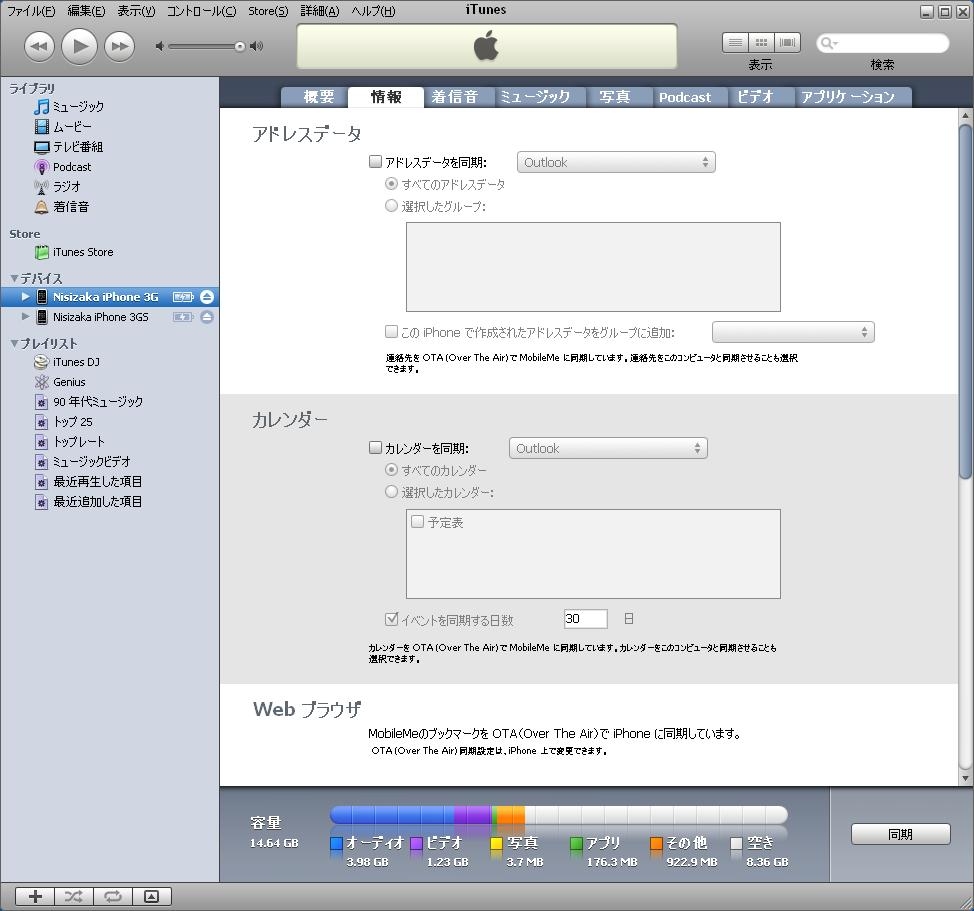Eject Nisizaka iPhone 3G
974x911 pixels.
click(x=207, y=297)
